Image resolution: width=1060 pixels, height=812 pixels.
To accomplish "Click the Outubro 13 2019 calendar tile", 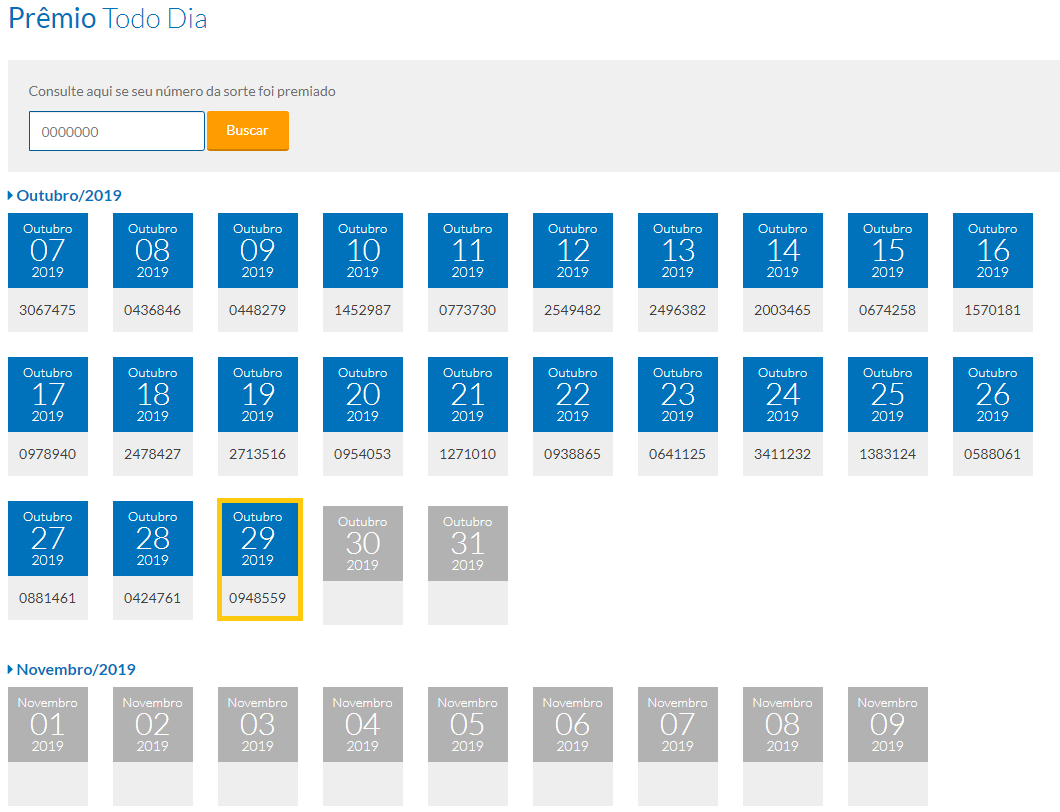I will (x=678, y=250).
